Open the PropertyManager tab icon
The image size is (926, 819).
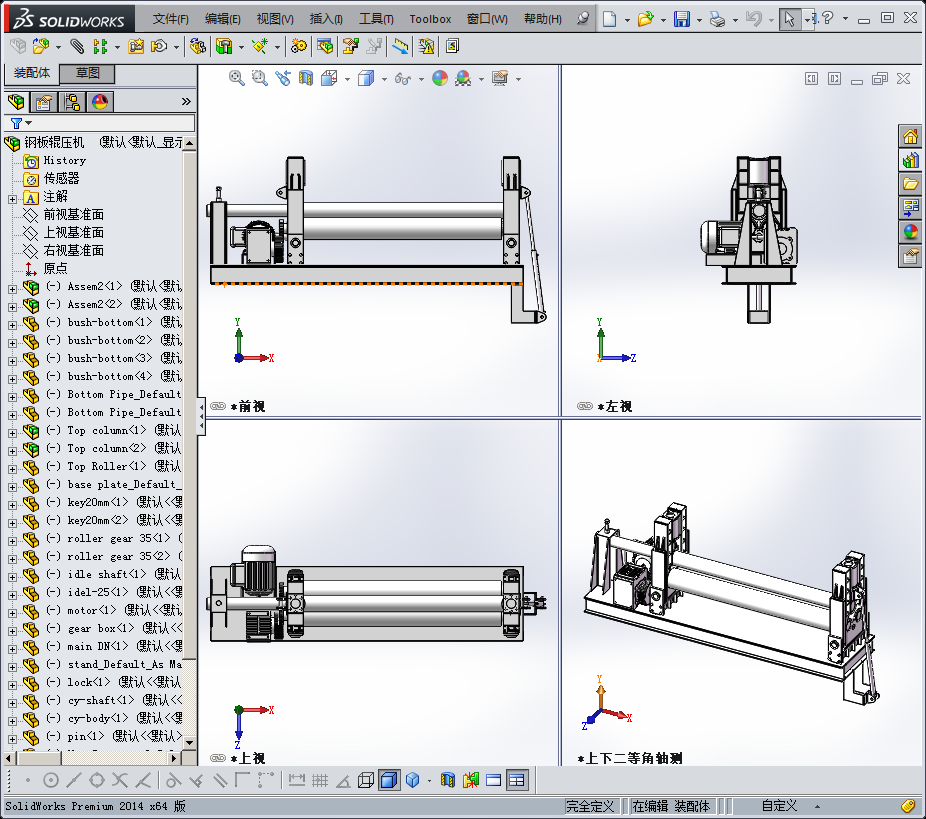(x=43, y=102)
